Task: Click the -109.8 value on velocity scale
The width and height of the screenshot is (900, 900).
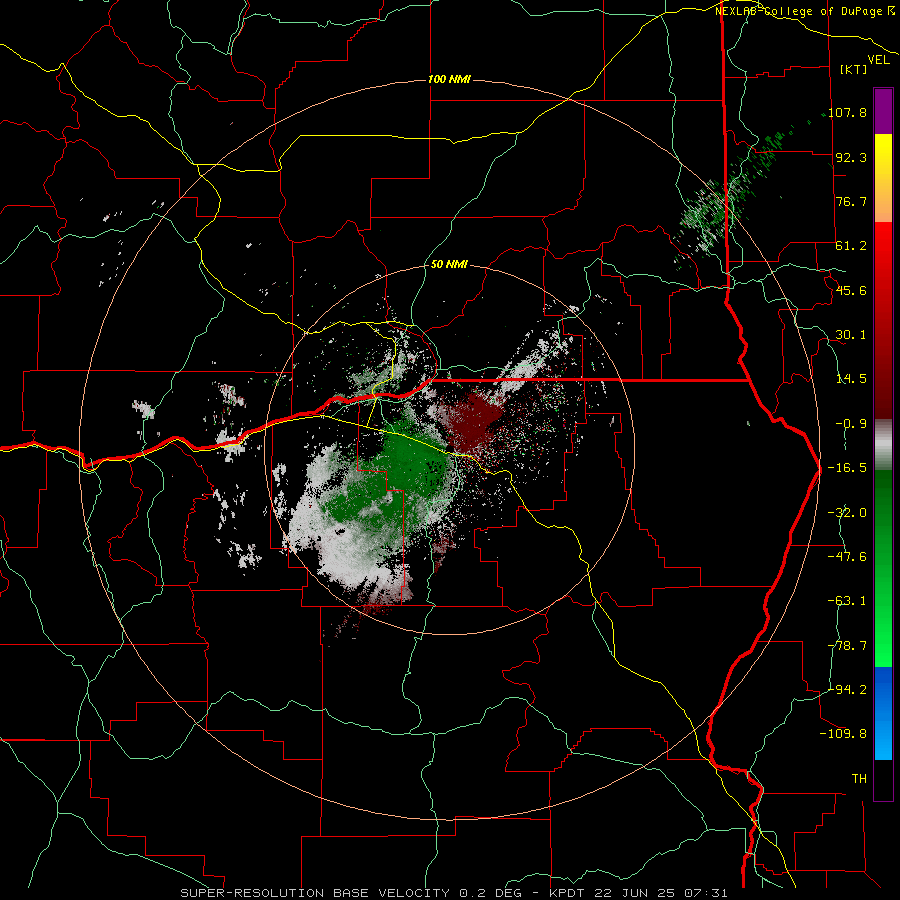Action: 843,734
